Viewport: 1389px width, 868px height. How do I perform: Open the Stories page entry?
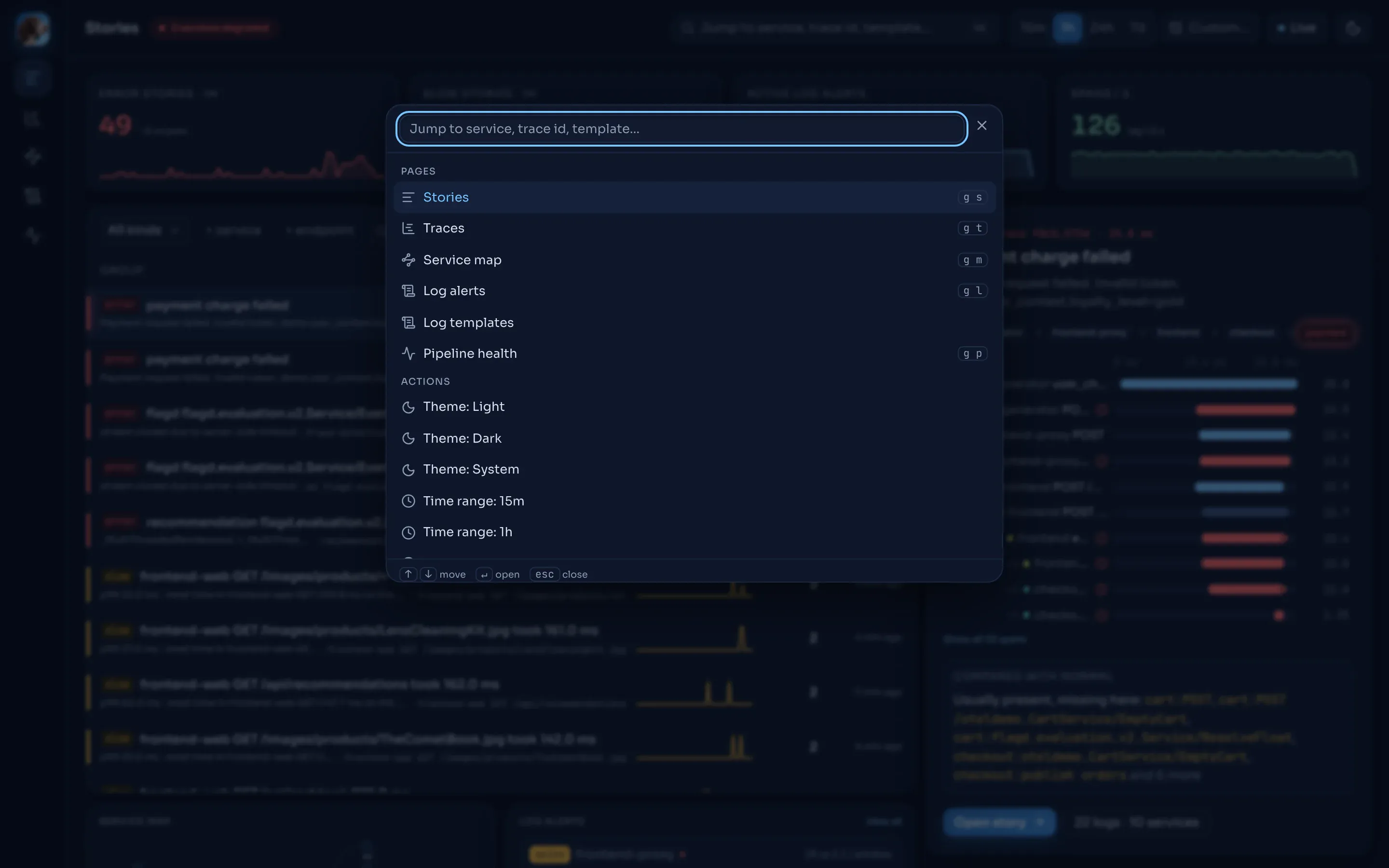(694, 198)
